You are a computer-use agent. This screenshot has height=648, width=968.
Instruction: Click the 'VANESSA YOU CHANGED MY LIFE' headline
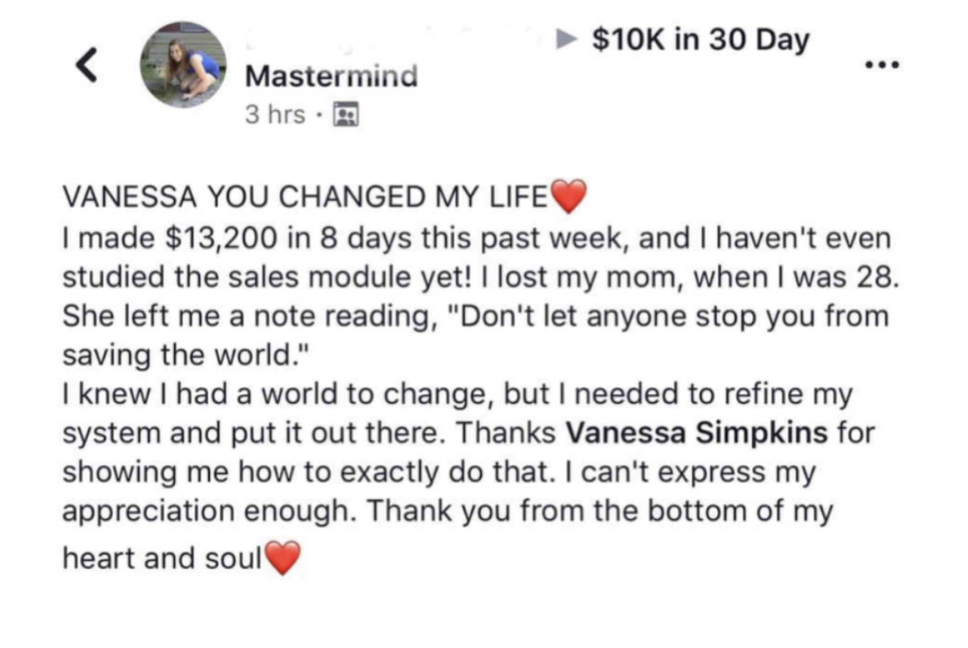[305, 197]
